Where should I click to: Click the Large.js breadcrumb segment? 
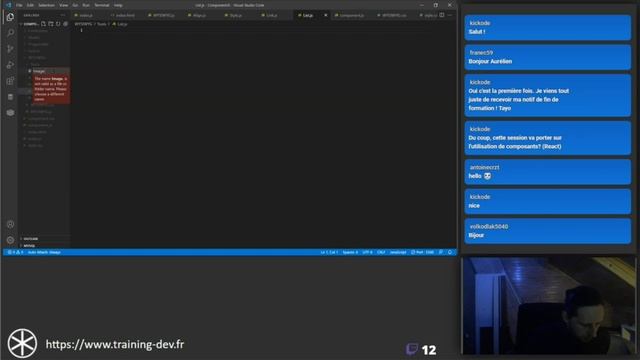click(x=120, y=24)
